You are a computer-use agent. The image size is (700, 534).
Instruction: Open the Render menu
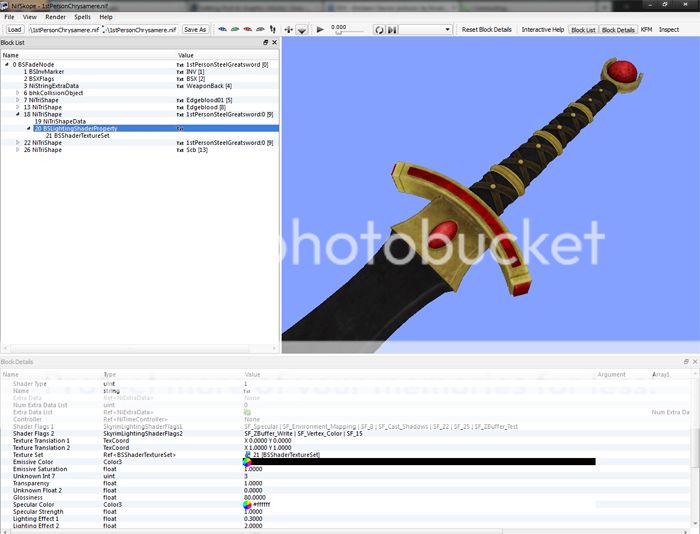pyautogui.click(x=55, y=17)
